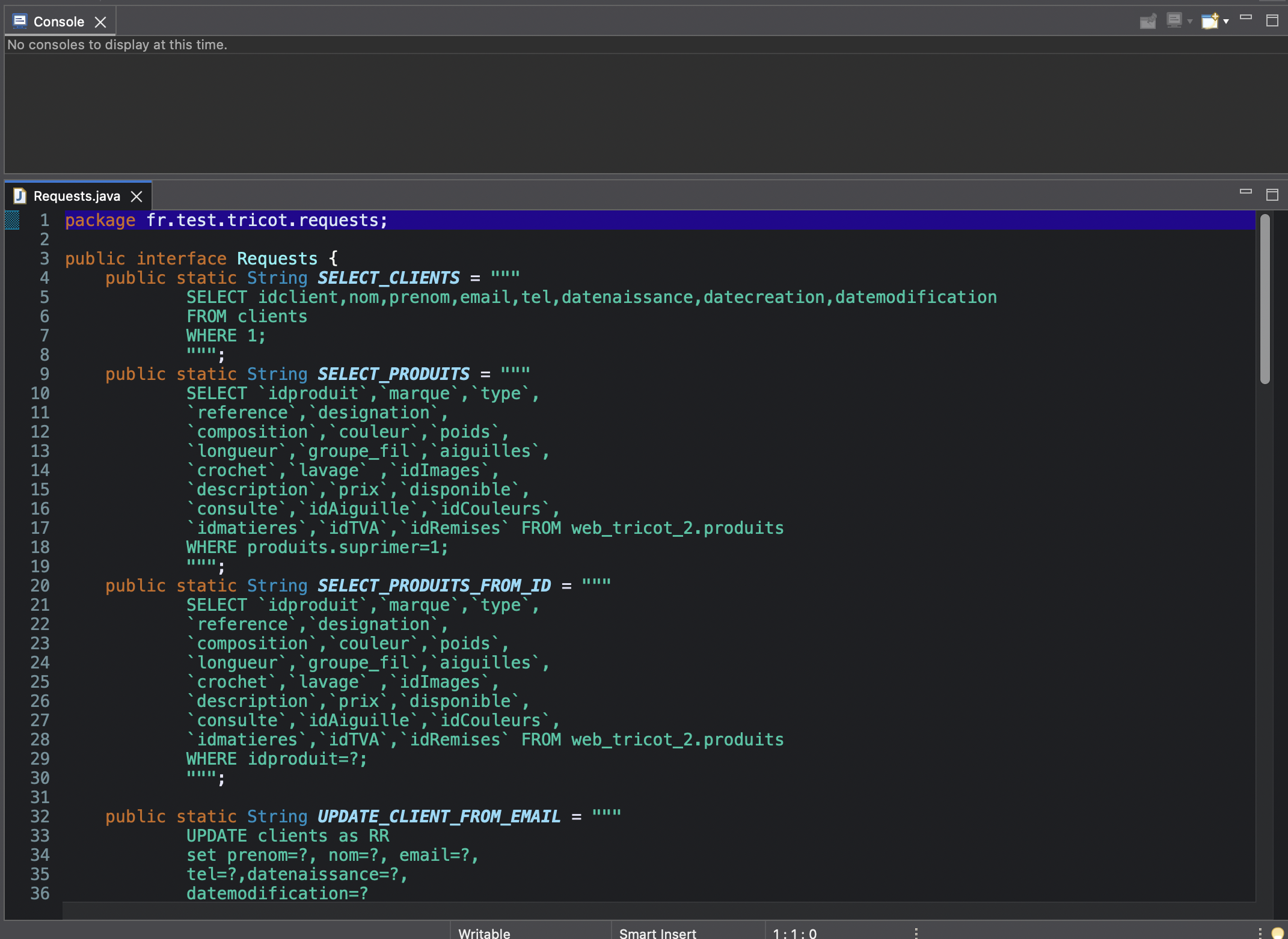Click the Pin Console icon
This screenshot has width=1288, height=939.
pyautogui.click(x=1148, y=22)
